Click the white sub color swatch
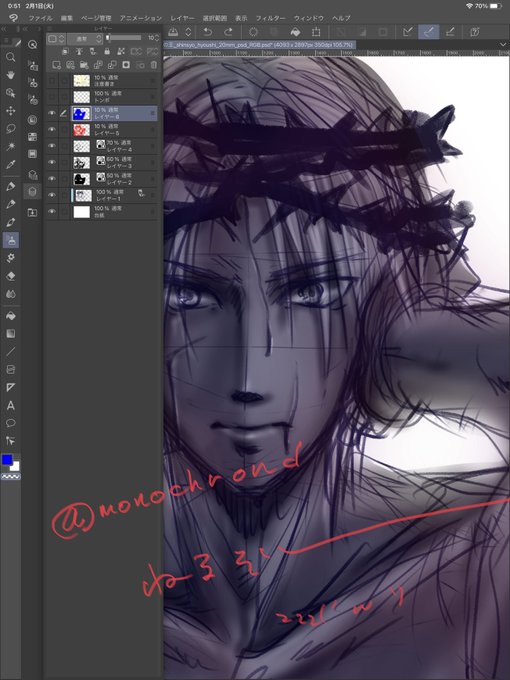The width and height of the screenshot is (510, 680). pos(15,467)
